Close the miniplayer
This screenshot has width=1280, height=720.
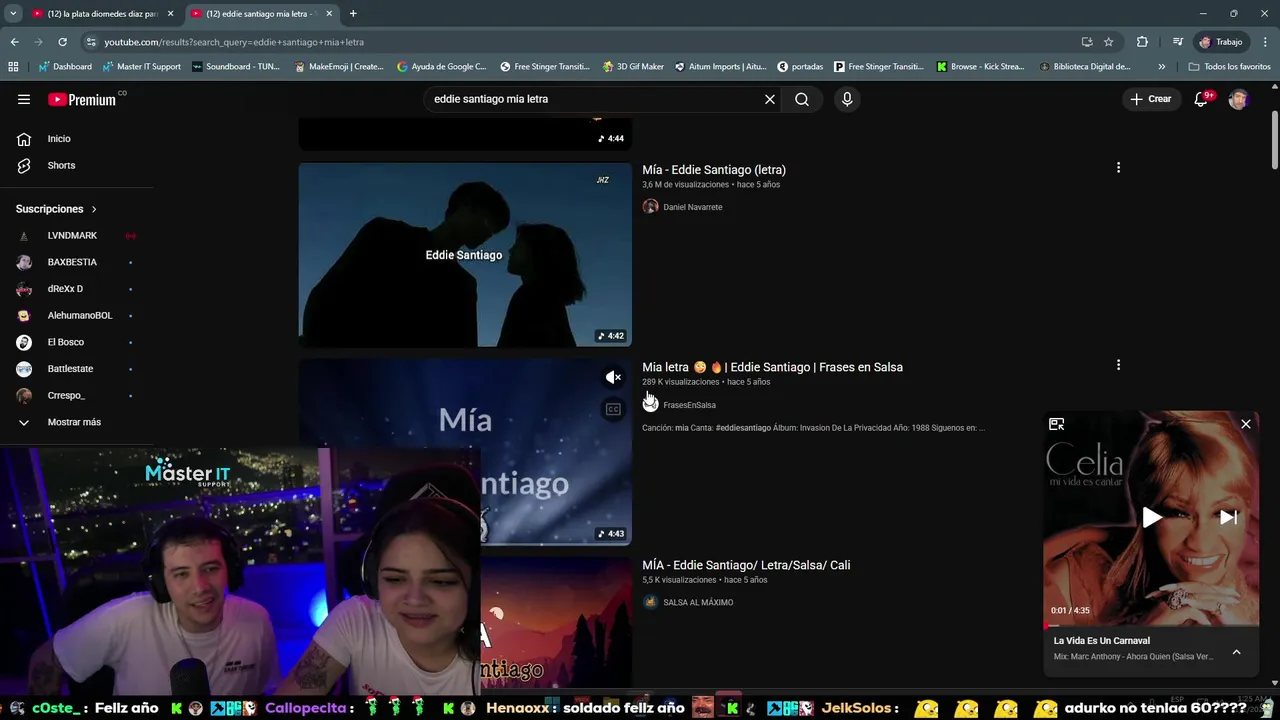(1246, 424)
